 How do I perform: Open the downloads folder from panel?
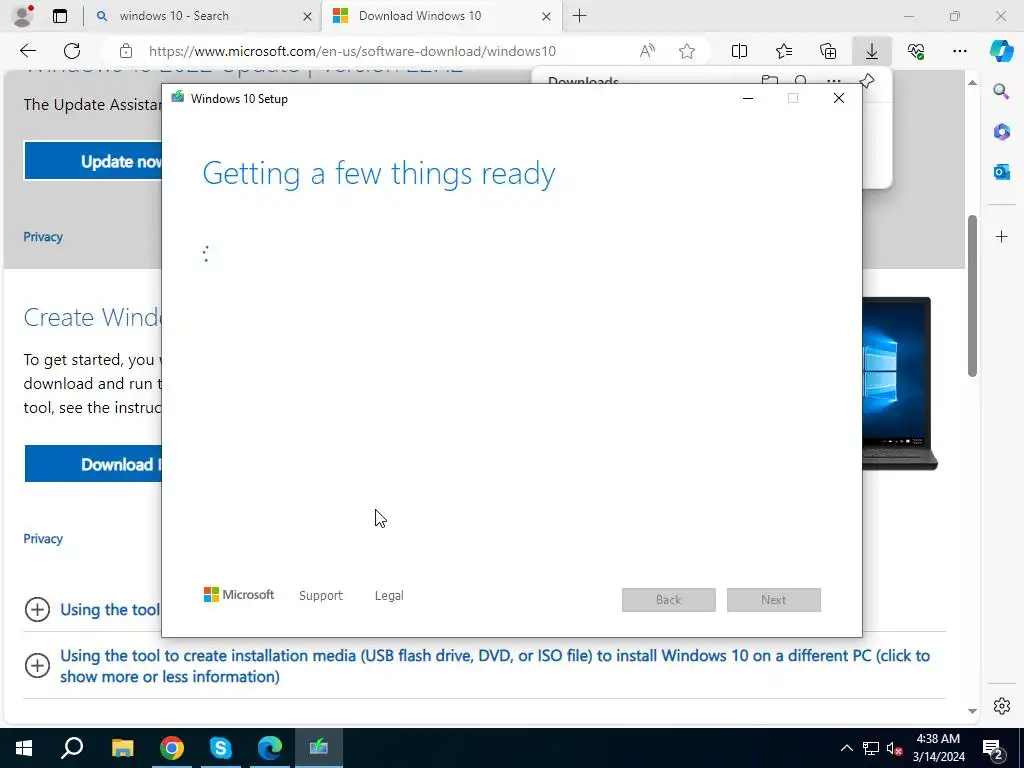coord(770,80)
